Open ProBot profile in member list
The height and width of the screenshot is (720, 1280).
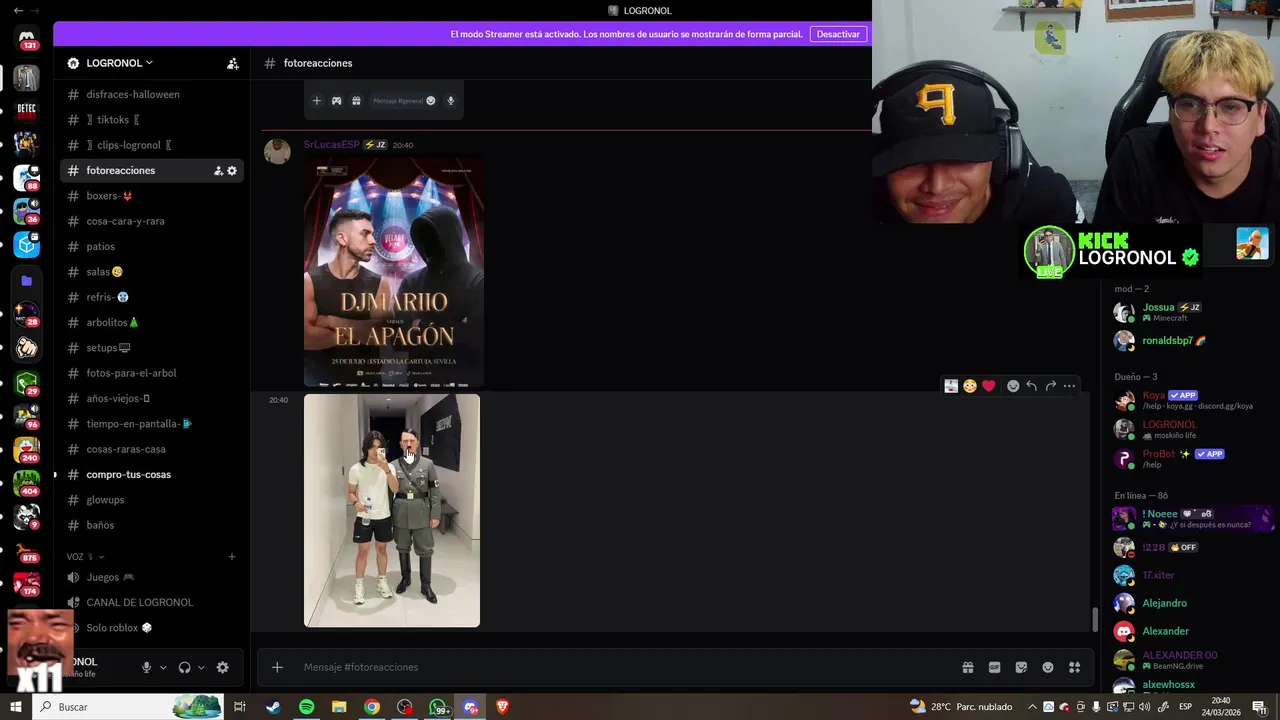[x=1192, y=459]
